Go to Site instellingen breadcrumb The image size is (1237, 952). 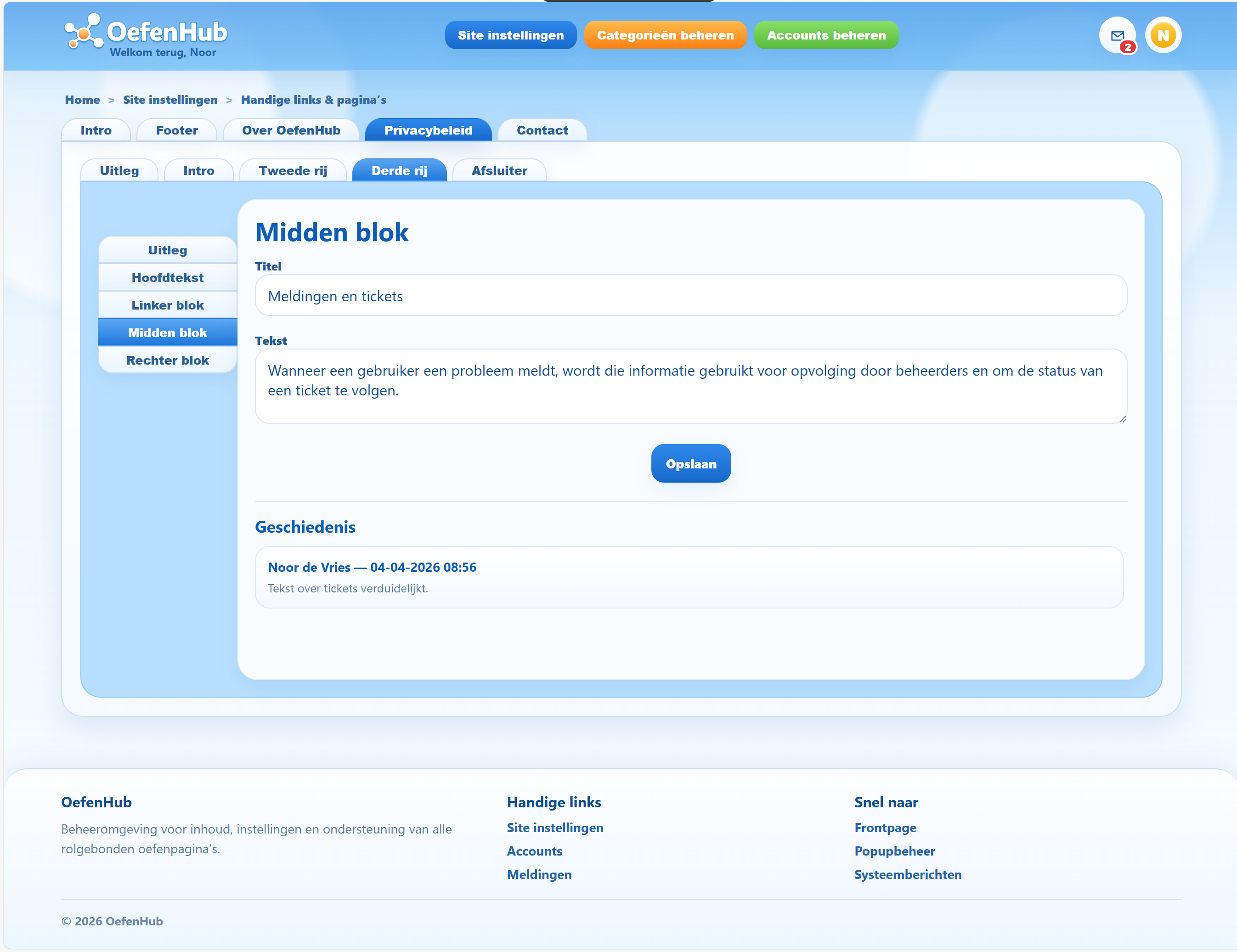click(170, 100)
